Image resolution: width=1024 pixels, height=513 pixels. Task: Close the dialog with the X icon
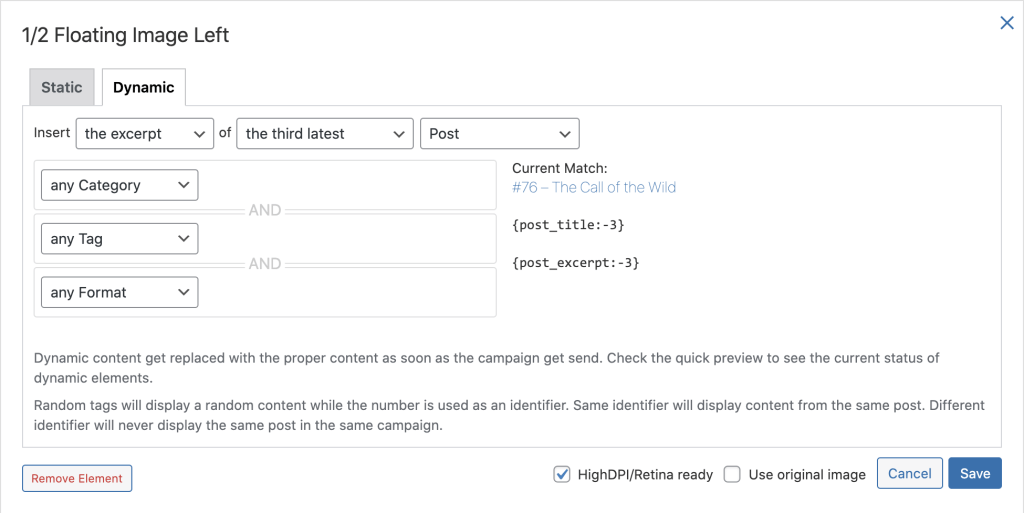[1007, 23]
